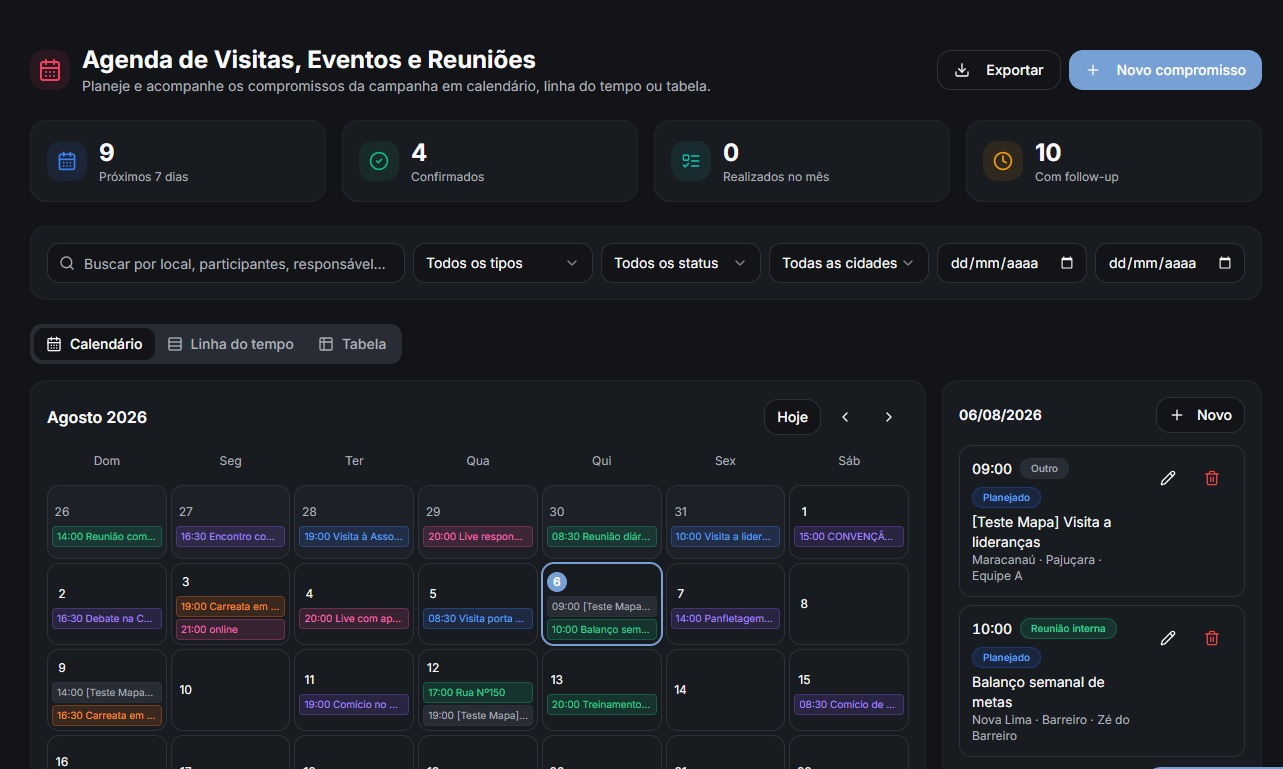Open the 08:30 Comício de event
Screen dimensions: 1283x769
[x=849, y=704]
